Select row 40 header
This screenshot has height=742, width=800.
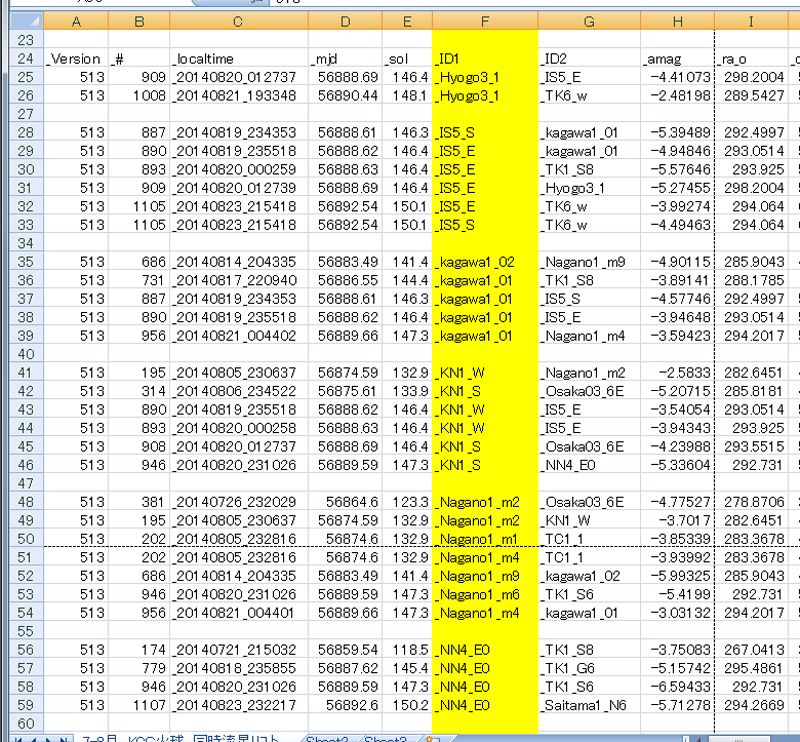(26, 354)
